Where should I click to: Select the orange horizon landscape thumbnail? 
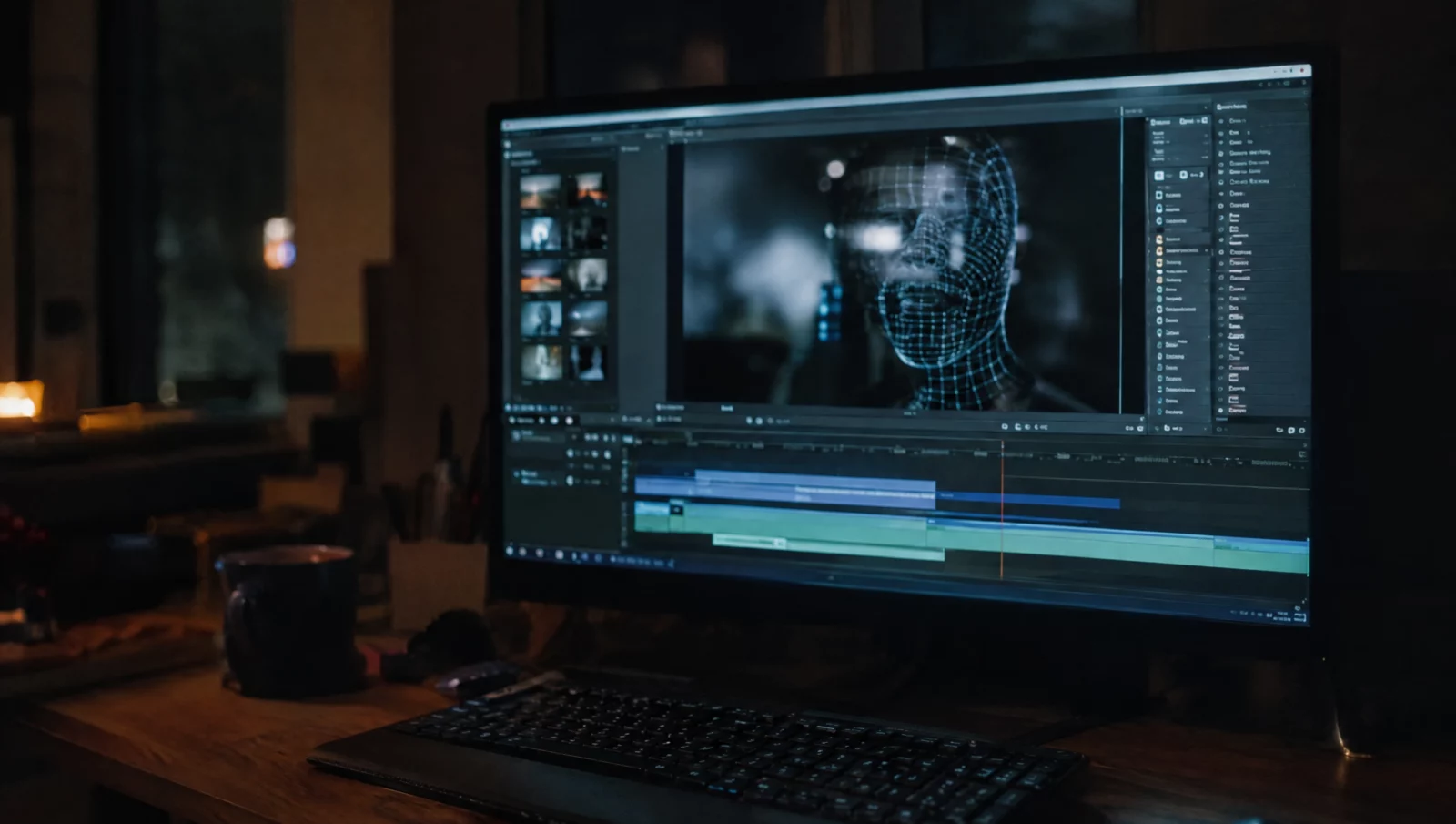tap(540, 276)
